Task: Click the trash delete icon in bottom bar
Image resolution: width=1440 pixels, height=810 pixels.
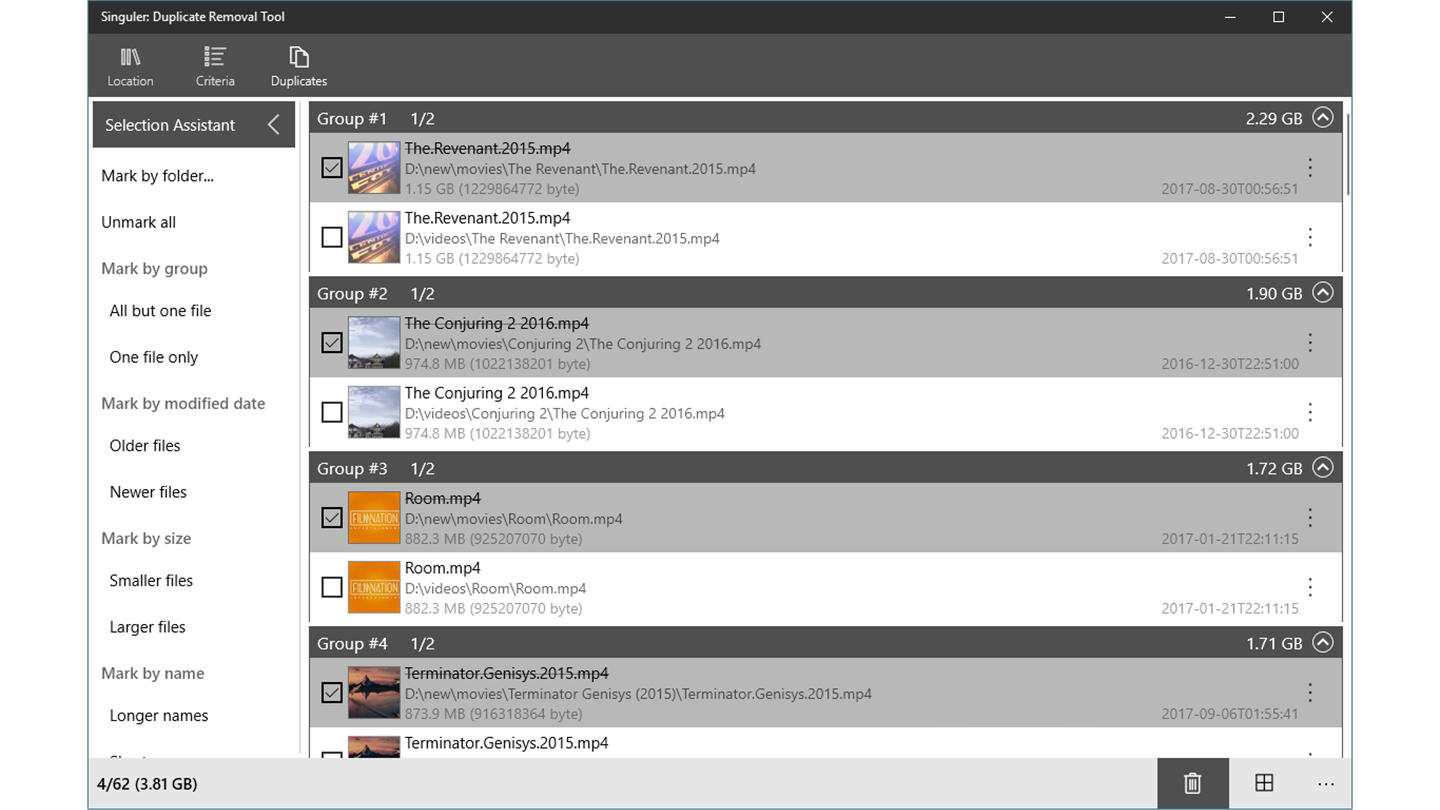Action: coord(1192,784)
